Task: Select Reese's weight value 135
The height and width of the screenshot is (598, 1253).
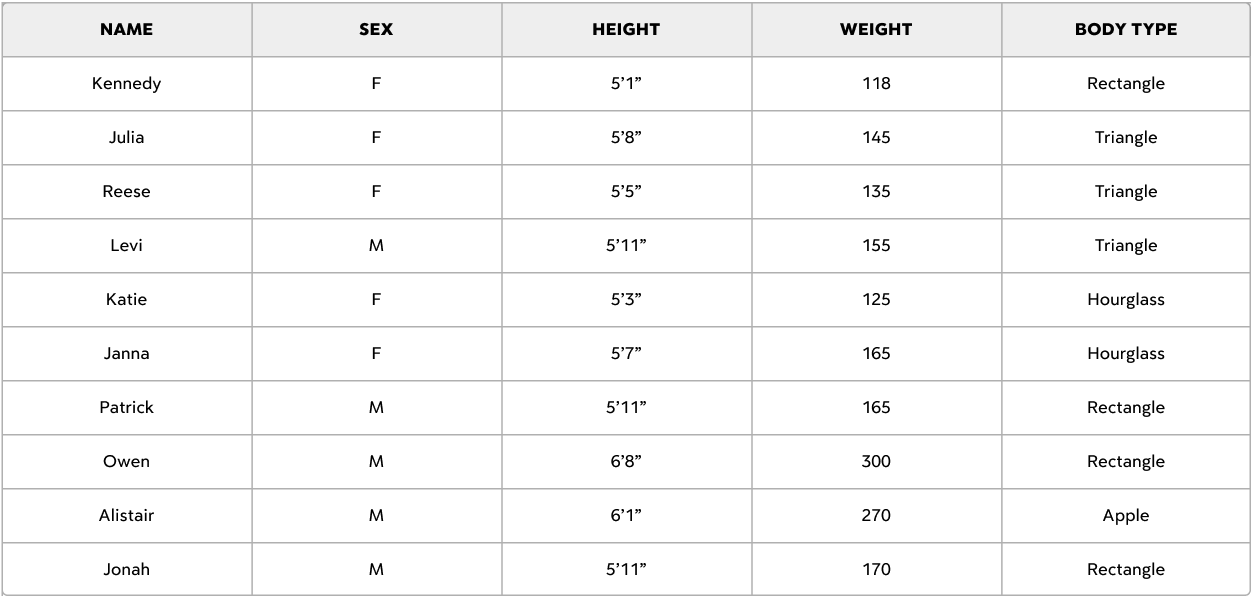Action: pos(876,192)
